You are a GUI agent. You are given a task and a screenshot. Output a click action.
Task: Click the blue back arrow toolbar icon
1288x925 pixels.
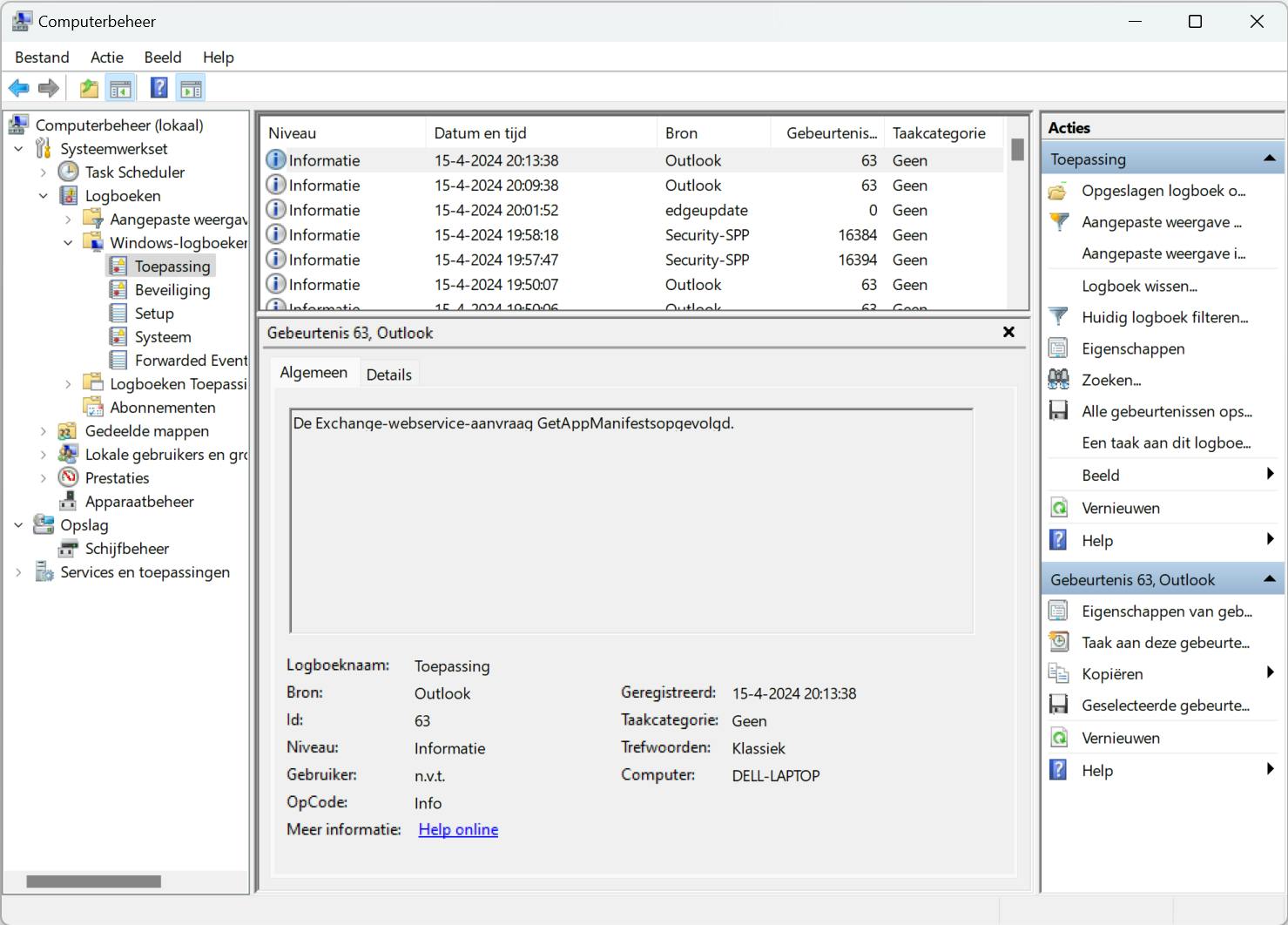point(18,88)
